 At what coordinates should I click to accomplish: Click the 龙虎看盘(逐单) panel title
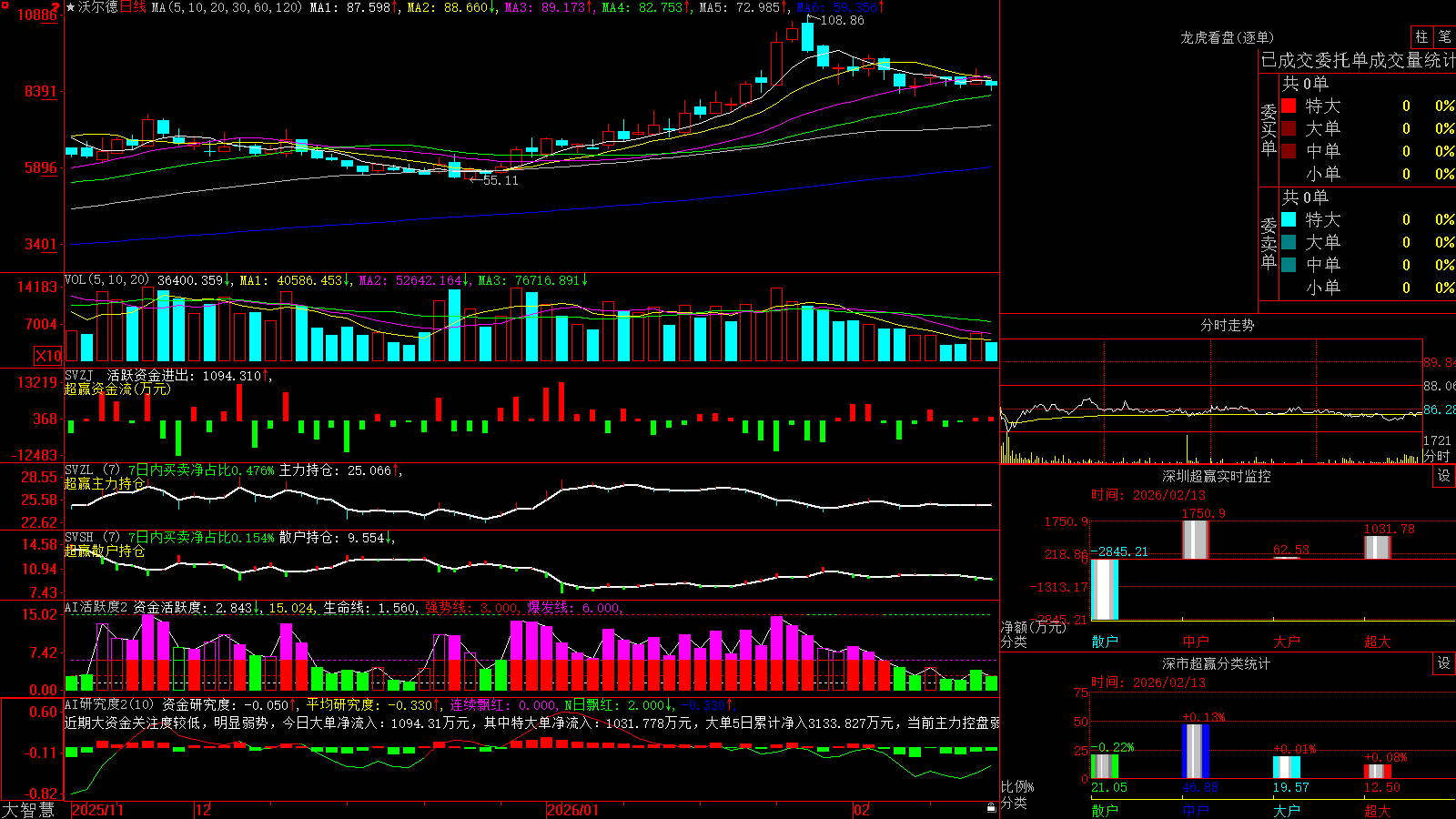coord(1227,37)
